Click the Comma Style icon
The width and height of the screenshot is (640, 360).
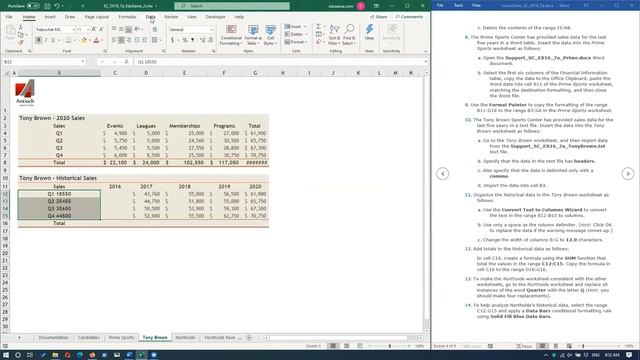(193, 40)
